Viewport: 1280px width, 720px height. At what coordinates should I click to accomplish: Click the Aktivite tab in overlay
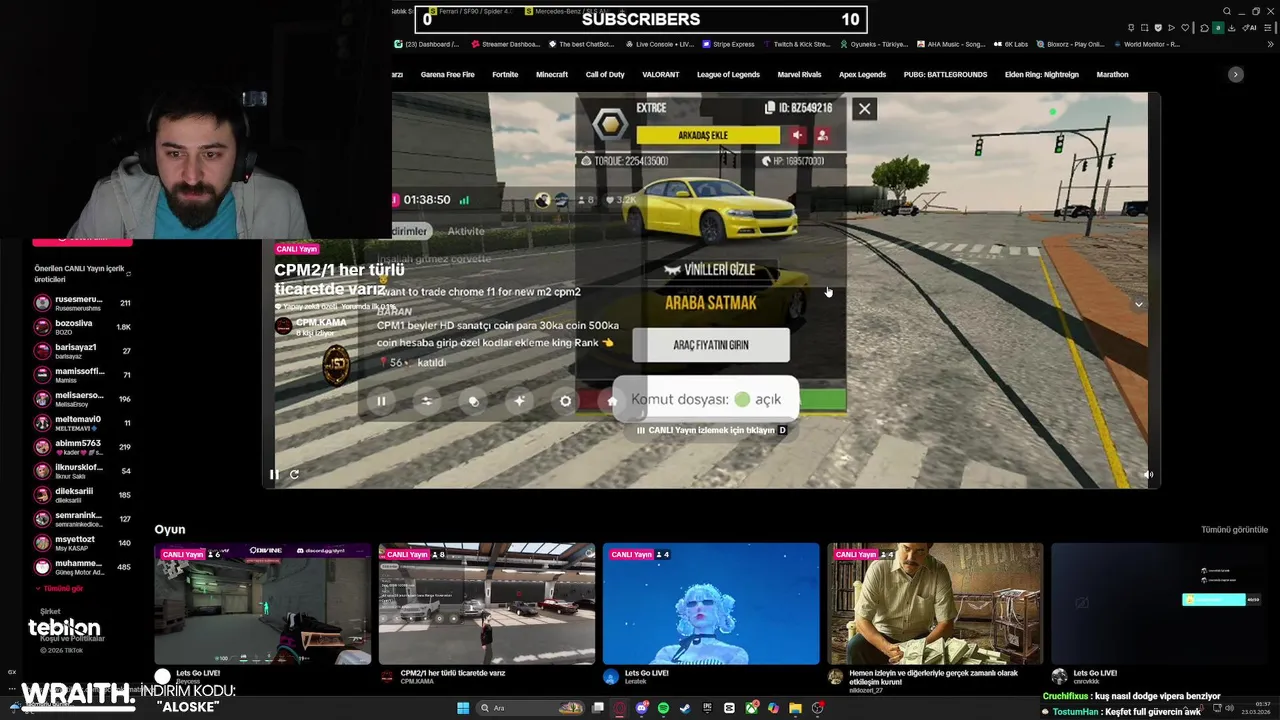466,231
